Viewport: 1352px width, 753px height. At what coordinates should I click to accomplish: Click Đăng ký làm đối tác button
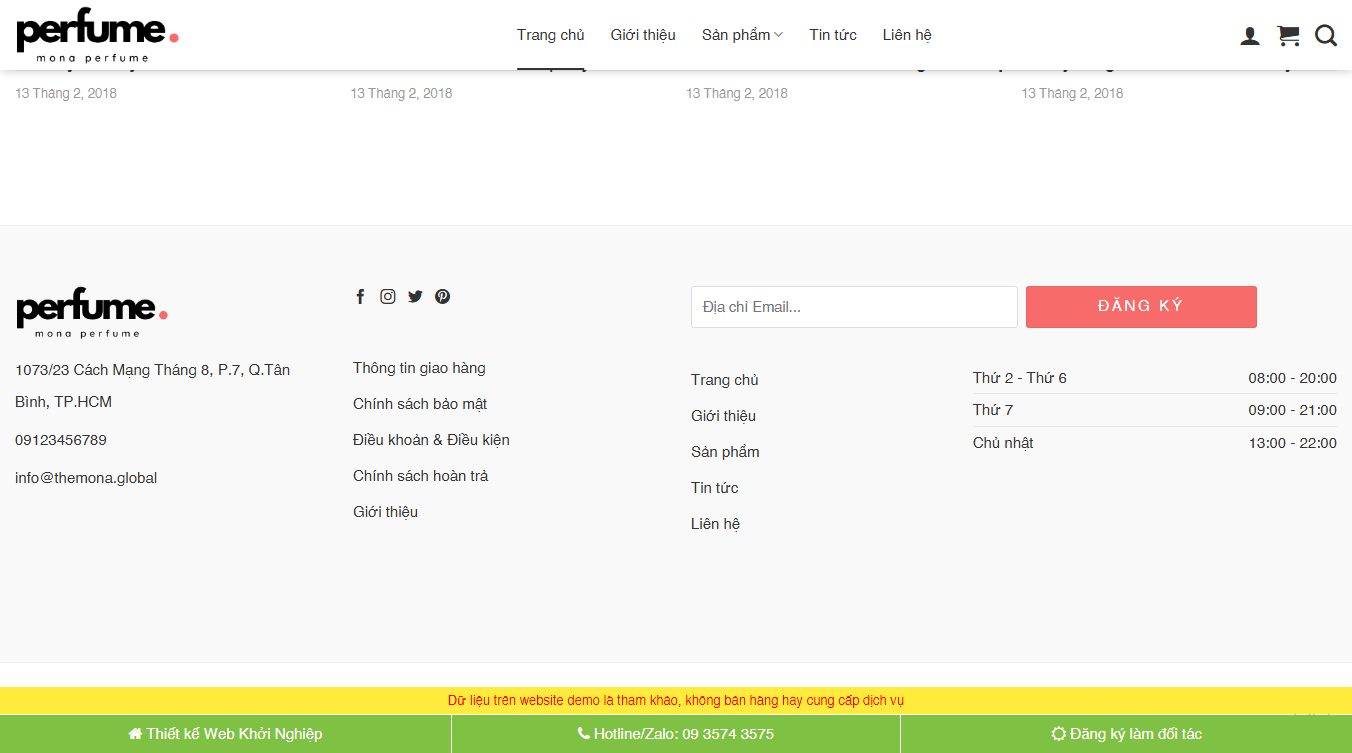[x=1126, y=734]
